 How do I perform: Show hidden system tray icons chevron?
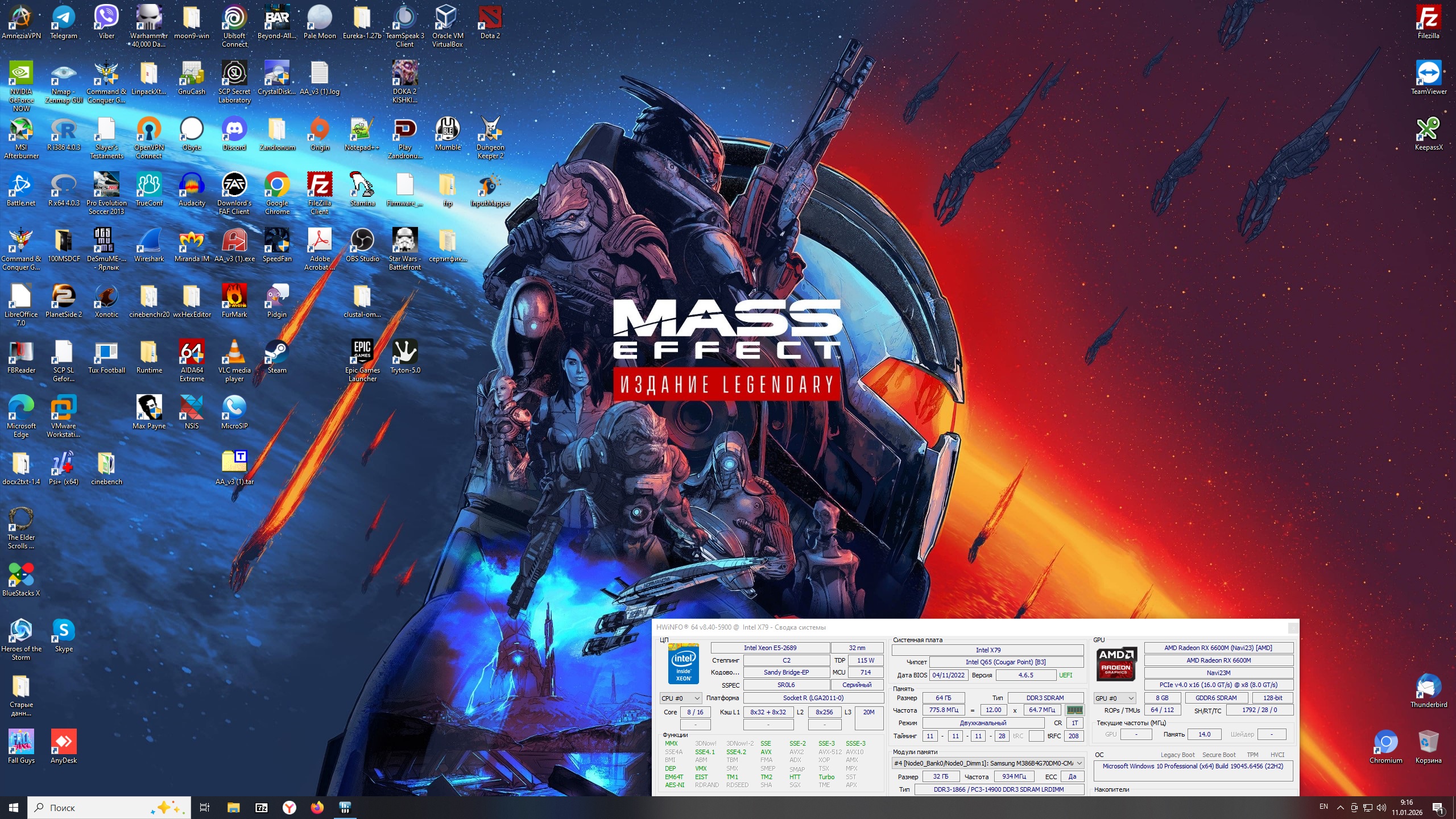(1340, 807)
